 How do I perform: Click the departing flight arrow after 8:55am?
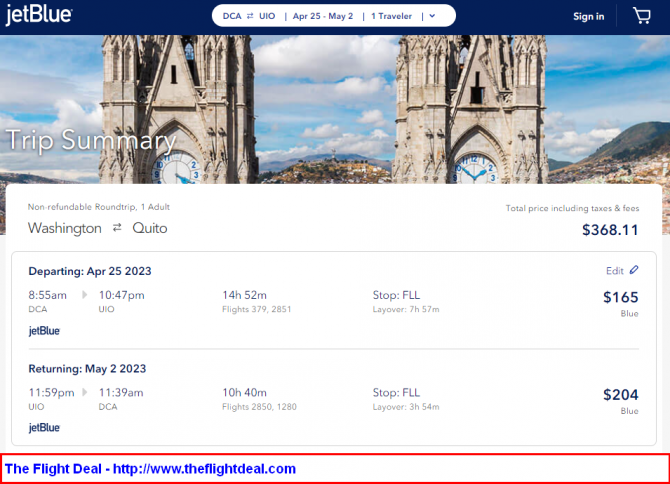point(85,295)
